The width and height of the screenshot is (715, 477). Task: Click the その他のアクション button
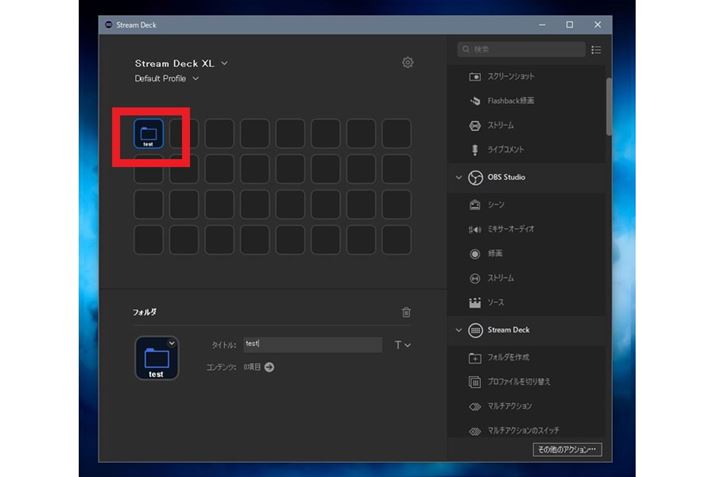[x=567, y=449]
